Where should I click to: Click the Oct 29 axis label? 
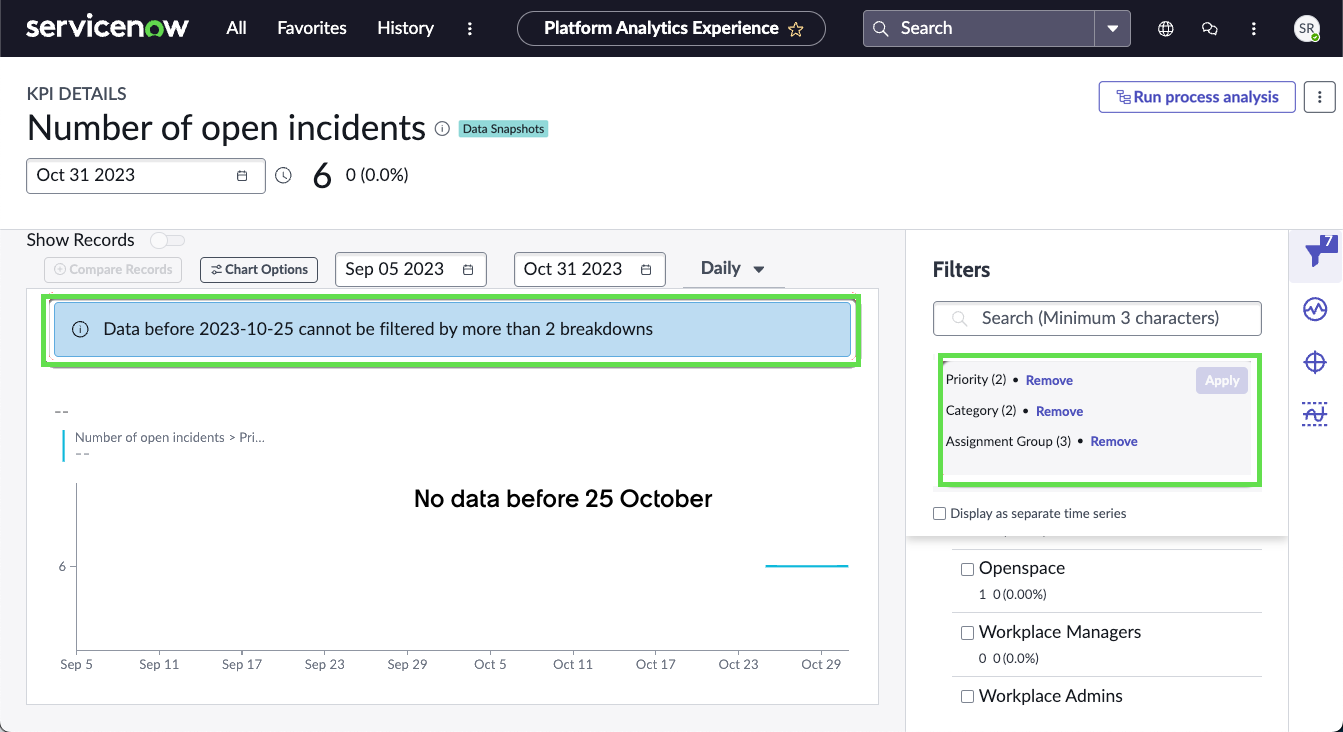tap(821, 664)
